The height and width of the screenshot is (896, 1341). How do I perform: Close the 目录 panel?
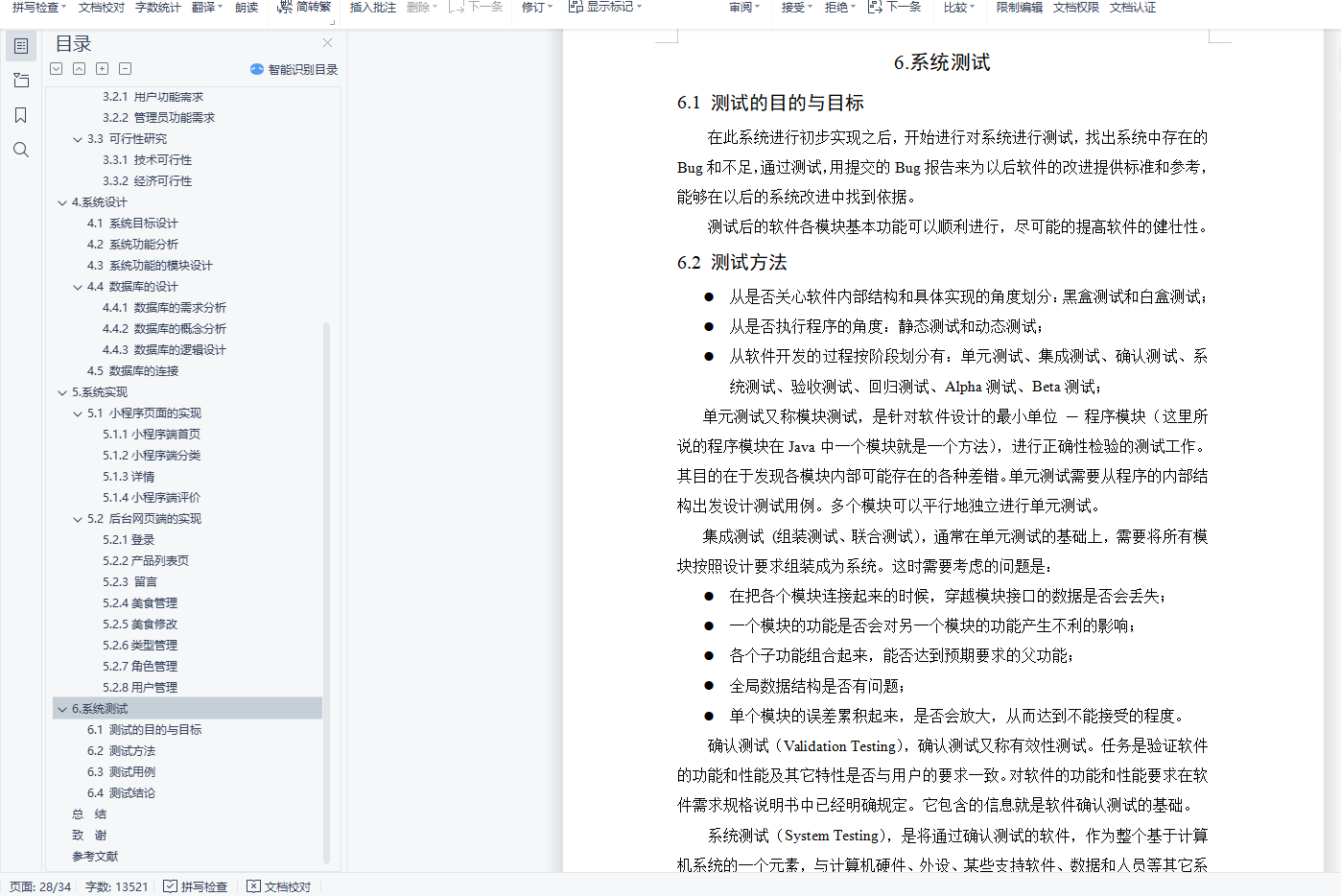coord(327,43)
